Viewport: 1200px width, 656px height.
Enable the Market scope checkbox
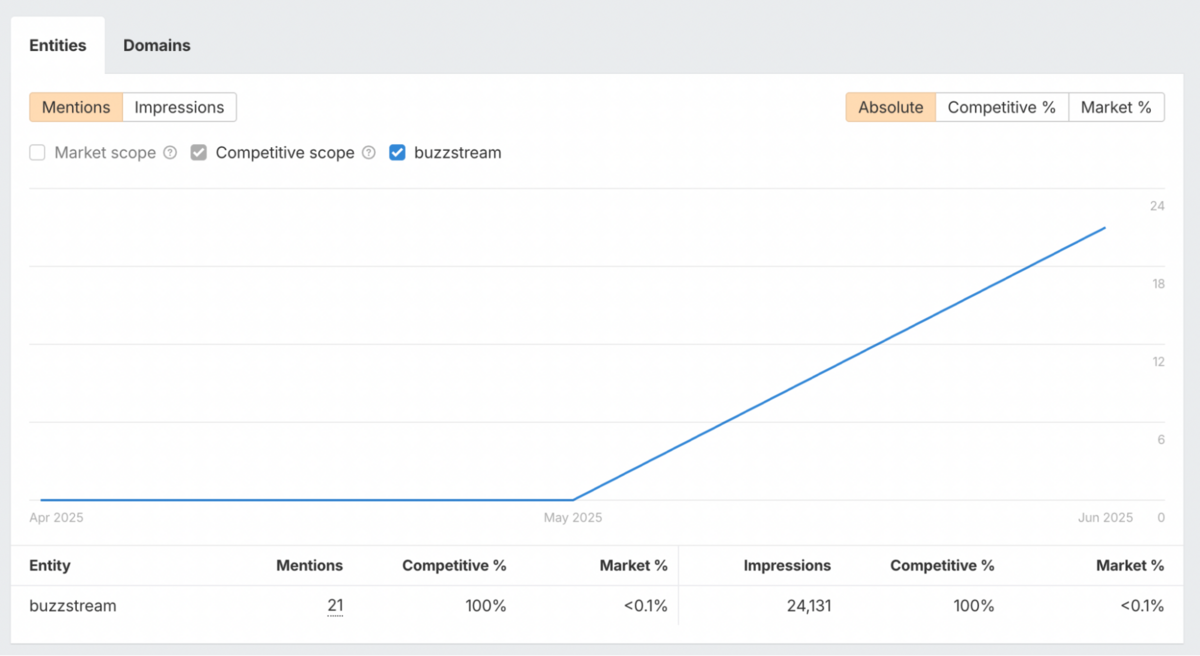37,152
